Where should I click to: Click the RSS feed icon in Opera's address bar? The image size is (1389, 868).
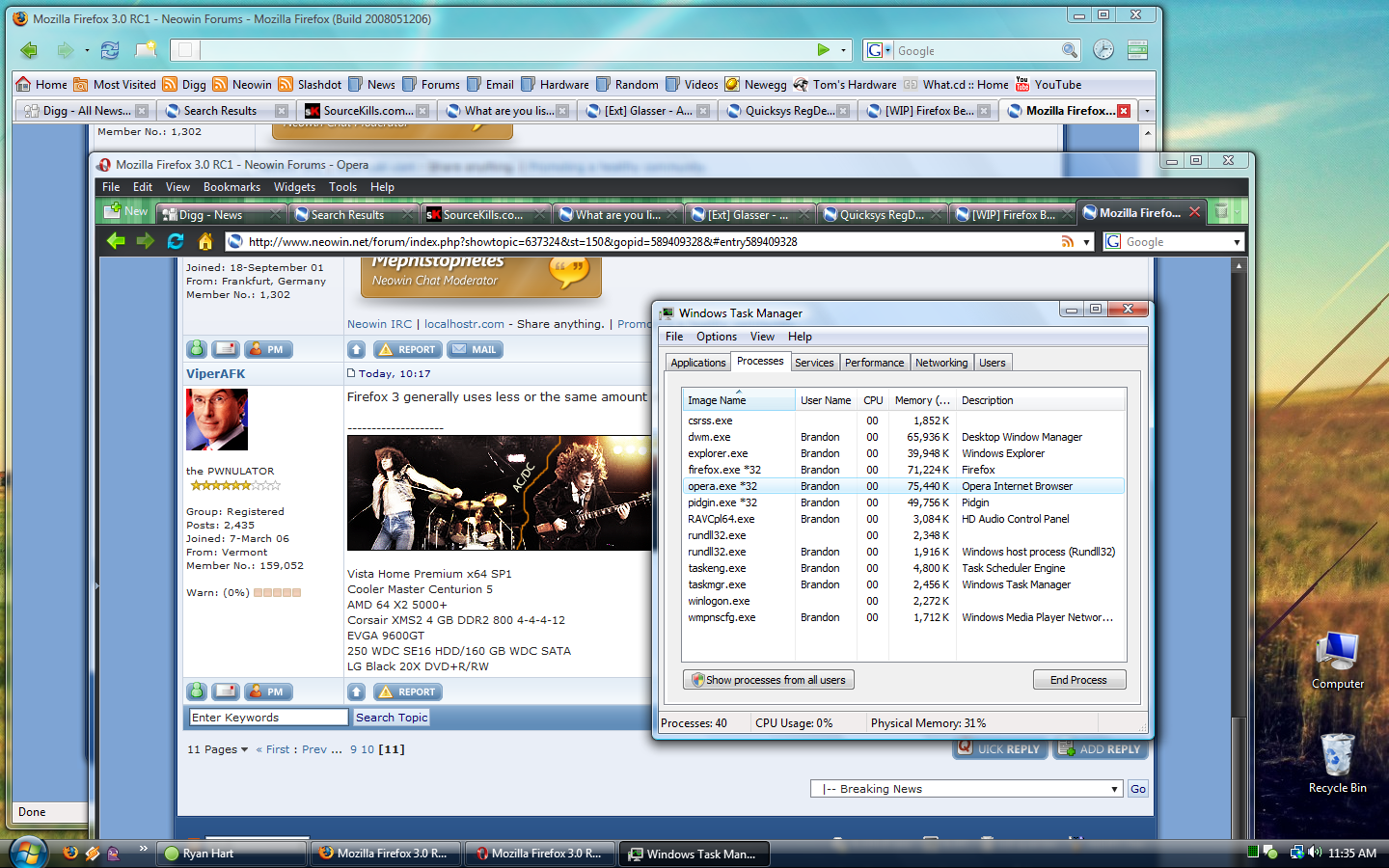click(1067, 242)
